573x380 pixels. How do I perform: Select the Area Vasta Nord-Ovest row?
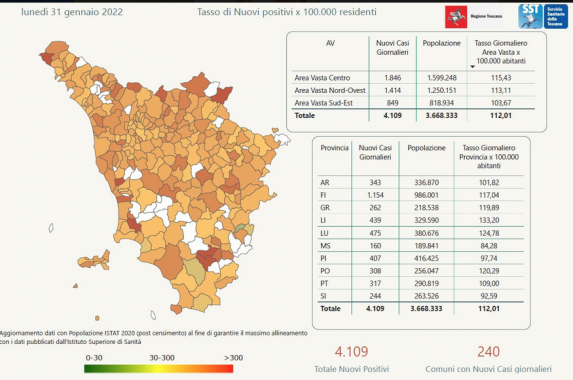[x=413, y=90]
